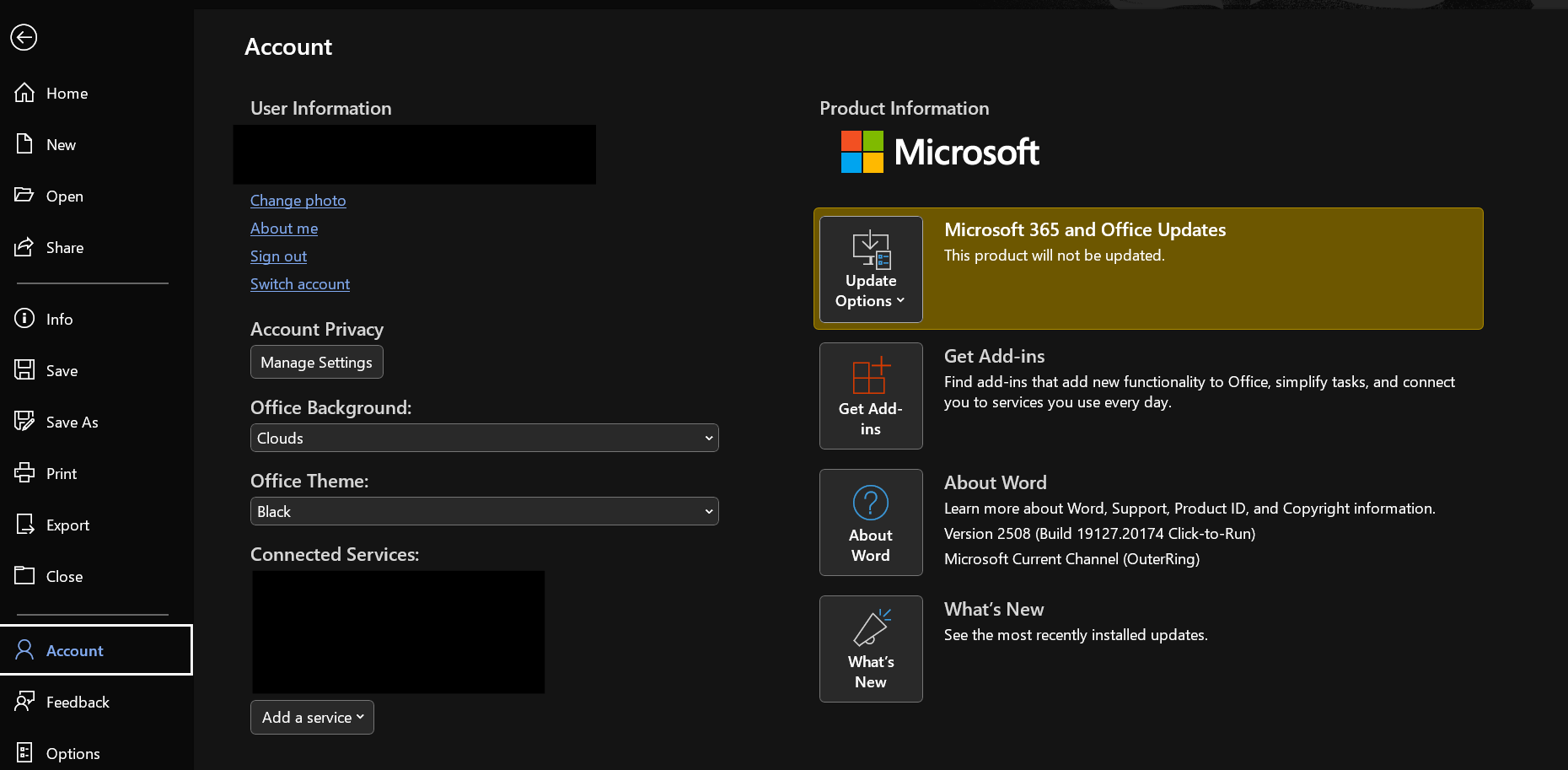Open About Word via its question mark icon
The image size is (1568, 770).
coord(871,502)
